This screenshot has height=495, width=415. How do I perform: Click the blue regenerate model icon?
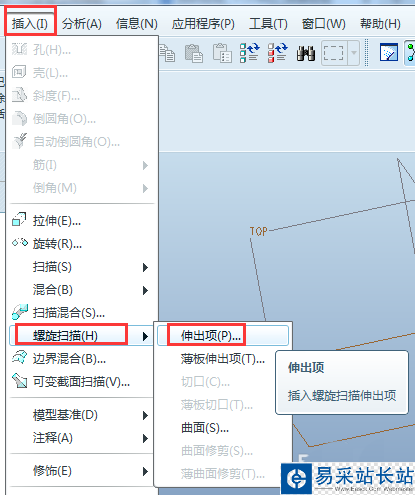pos(250,53)
